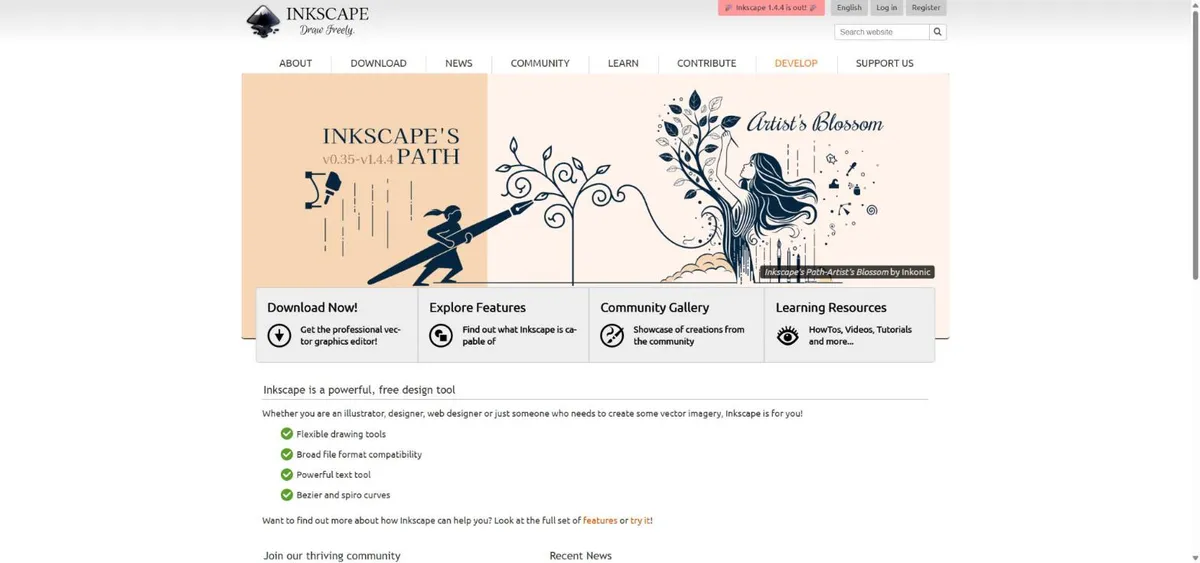Open the COMMUNITY menu
Screen dimensions: 1200x563
coord(540,63)
